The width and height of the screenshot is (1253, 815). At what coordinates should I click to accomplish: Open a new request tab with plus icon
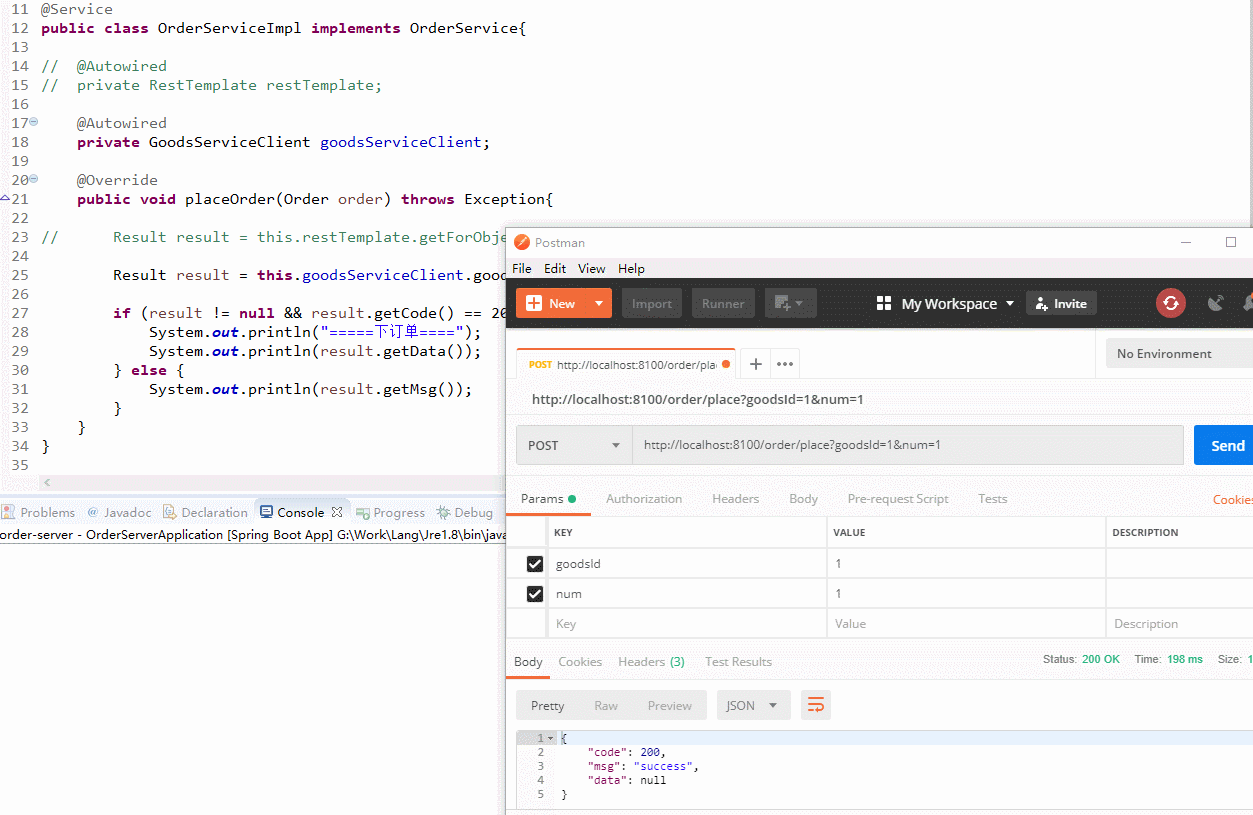(x=756, y=364)
